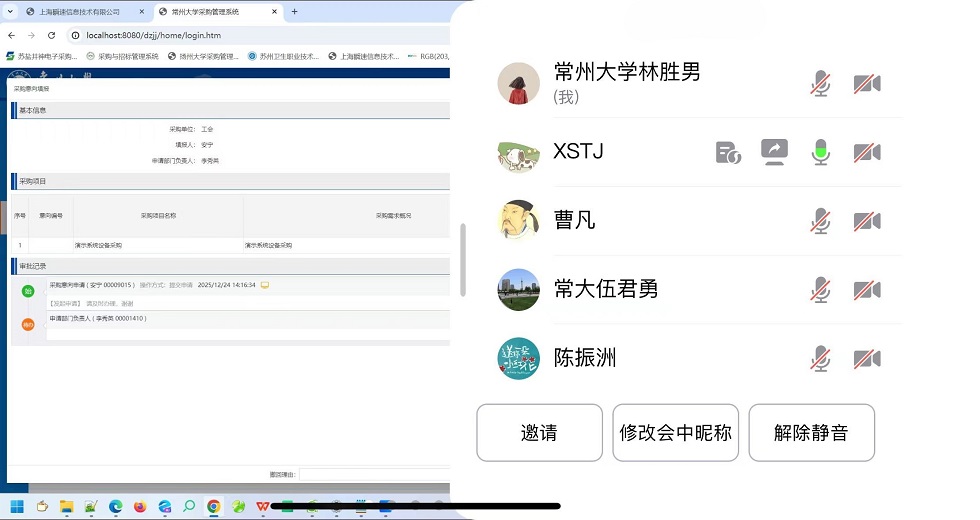Open 常州大学林胜男's profile avatar

pyautogui.click(x=518, y=83)
